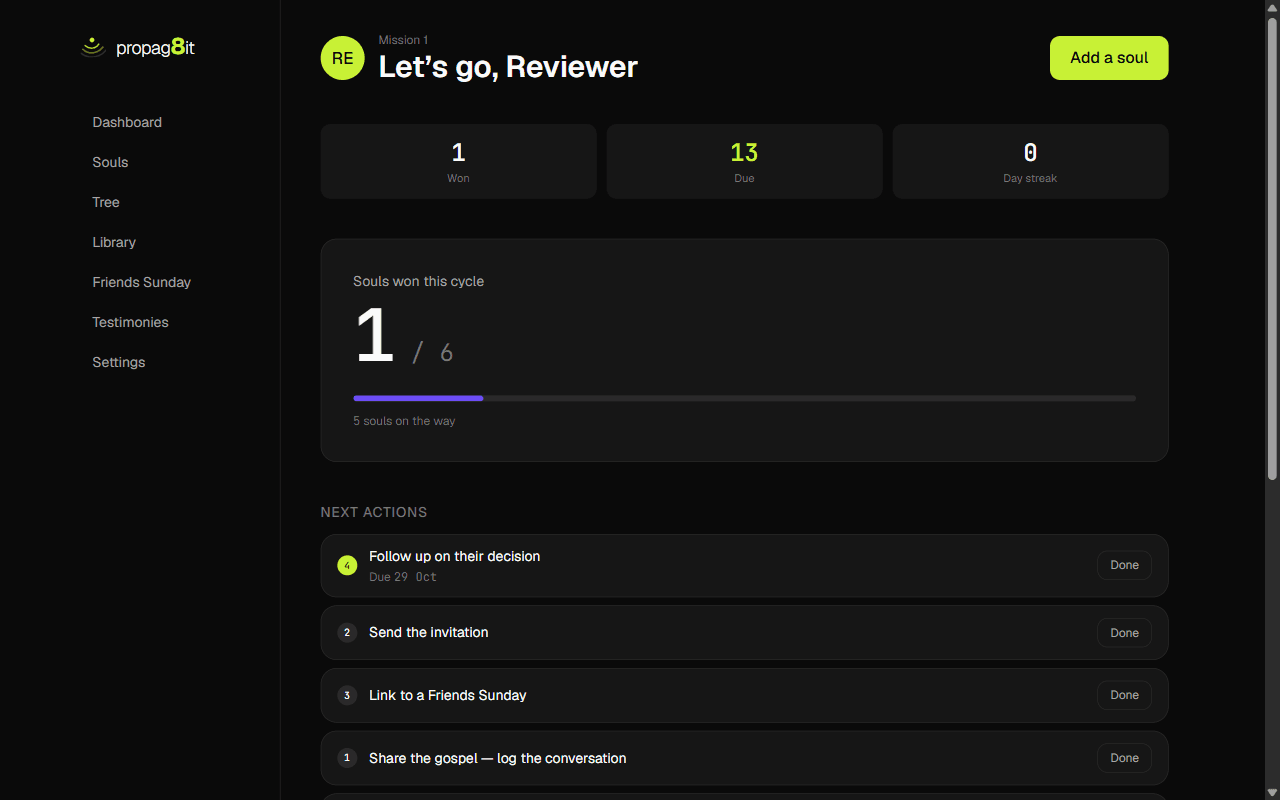This screenshot has width=1280, height=800.
Task: Click the Due stat card showing 13
Action: pos(744,161)
